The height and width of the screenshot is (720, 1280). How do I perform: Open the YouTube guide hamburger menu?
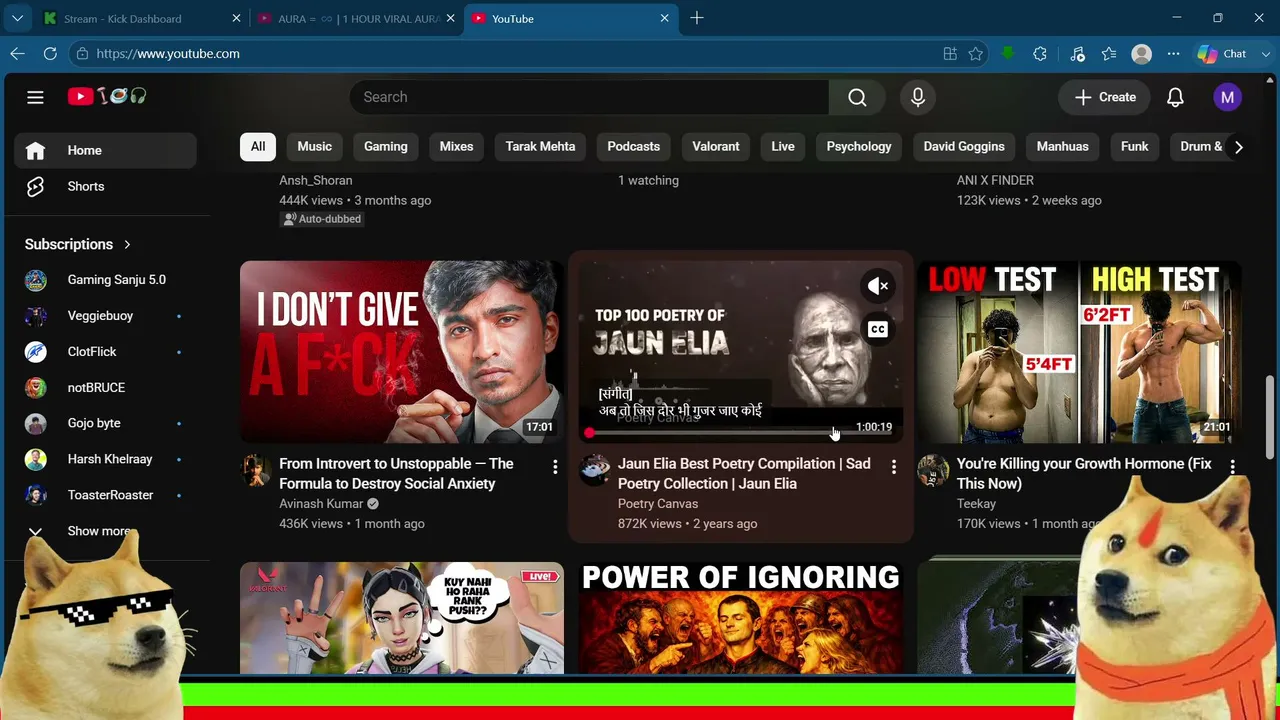click(x=35, y=97)
